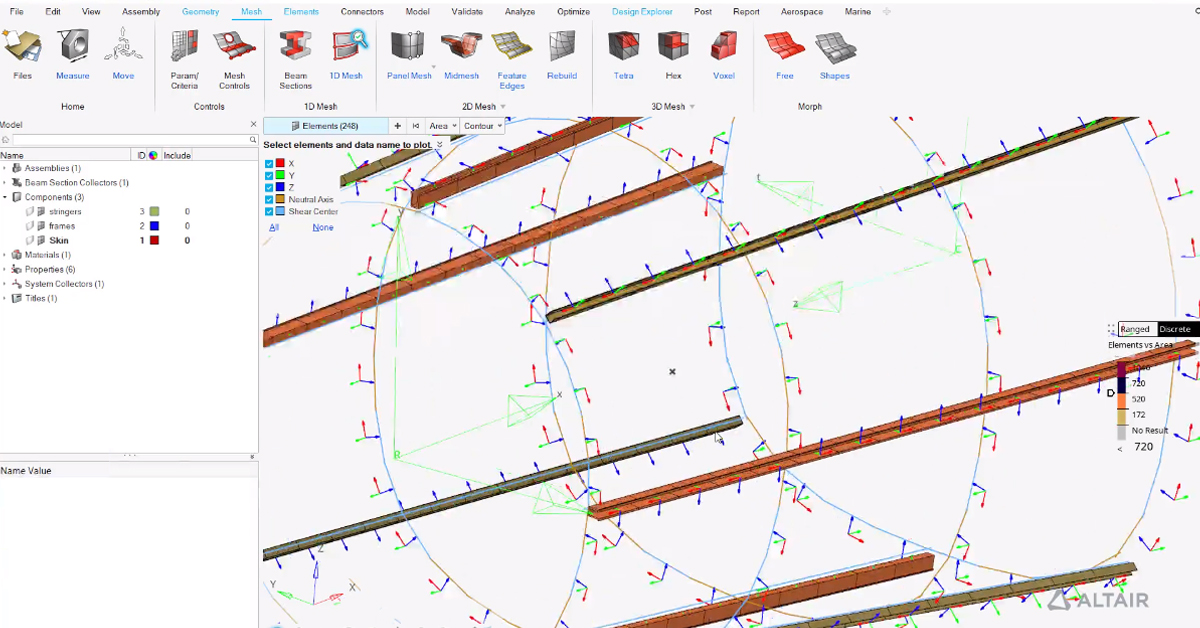Click the reset selection icon next to plus
The height and width of the screenshot is (628, 1200).
click(416, 126)
